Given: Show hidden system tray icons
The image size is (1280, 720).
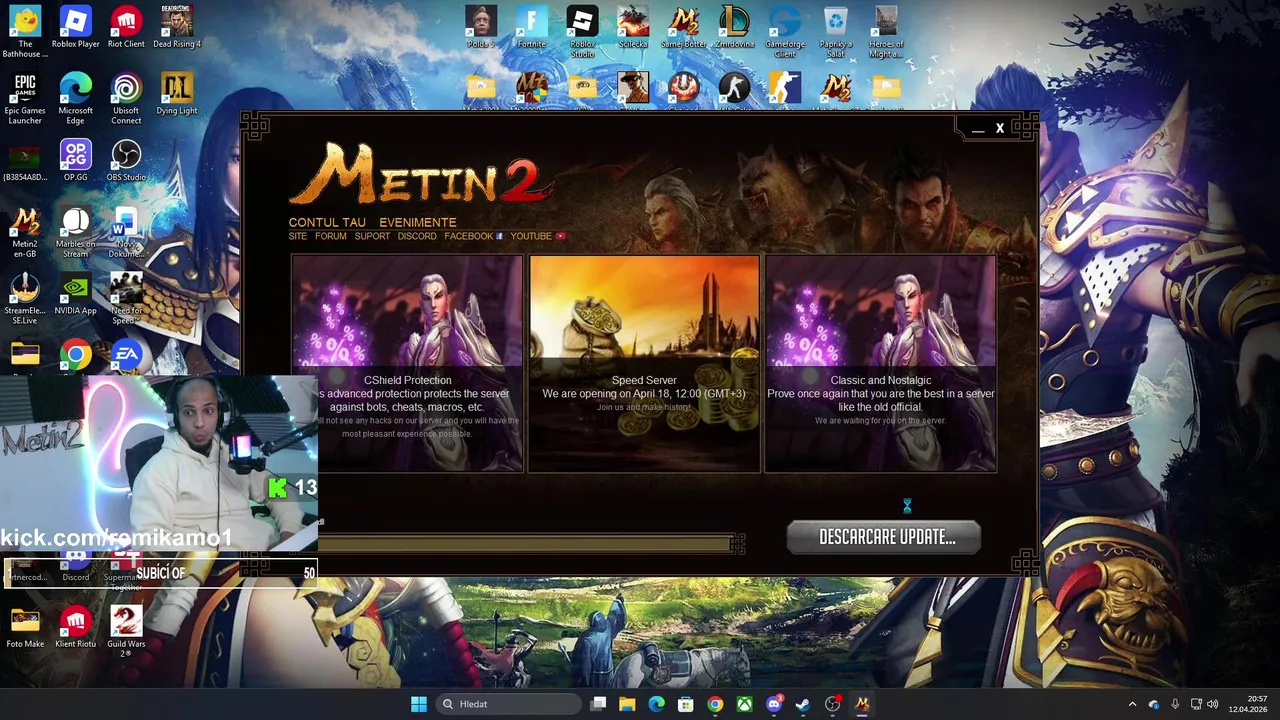Looking at the screenshot, I should click(1132, 704).
